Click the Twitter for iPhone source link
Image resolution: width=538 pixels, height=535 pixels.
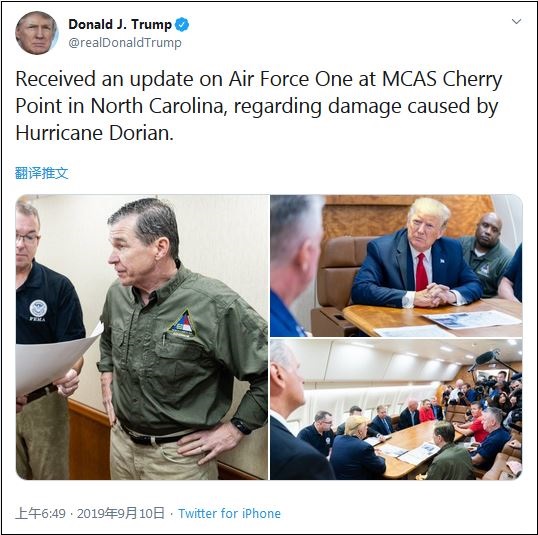(229, 513)
